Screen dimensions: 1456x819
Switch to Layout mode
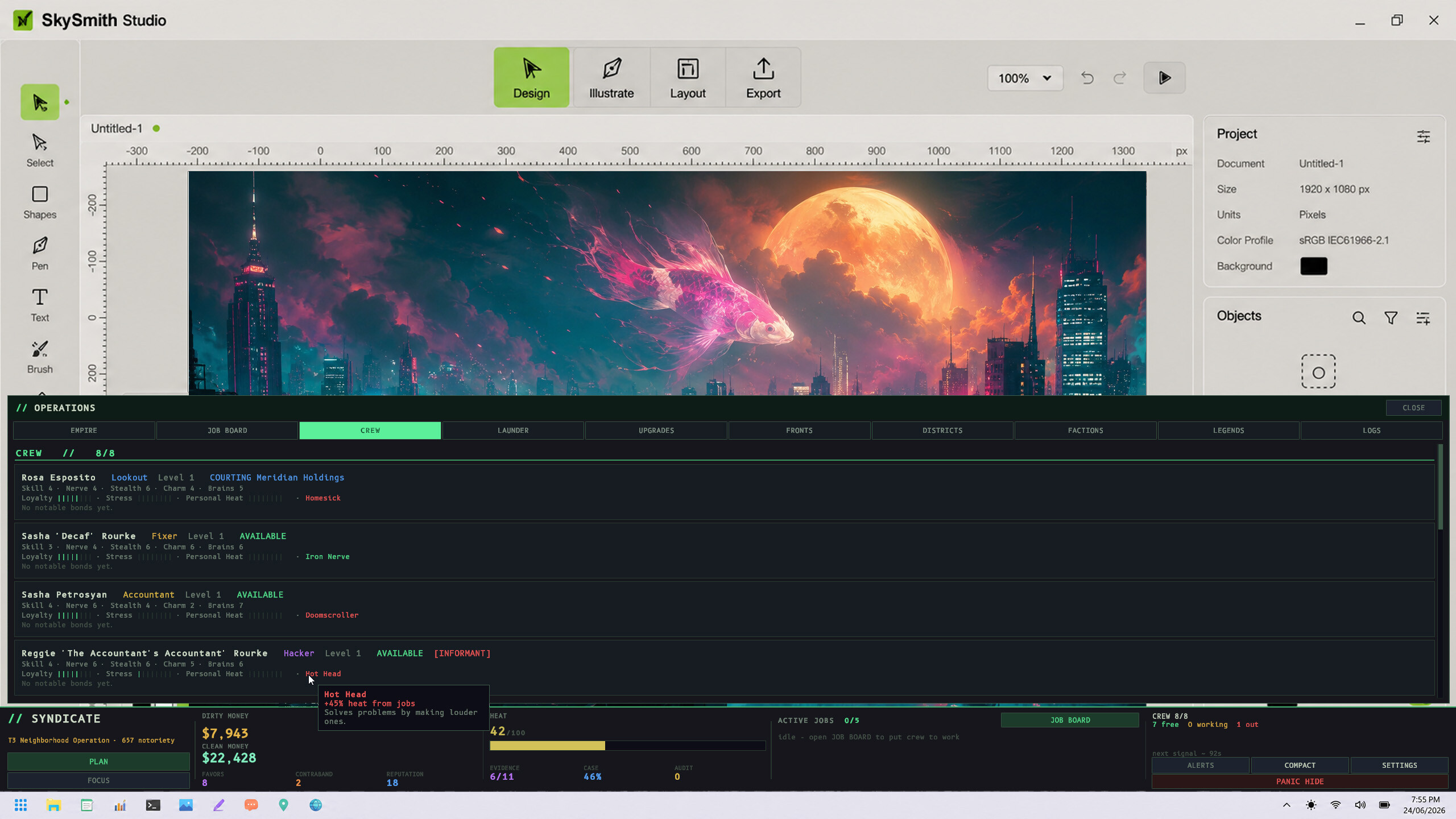pyautogui.click(x=688, y=77)
